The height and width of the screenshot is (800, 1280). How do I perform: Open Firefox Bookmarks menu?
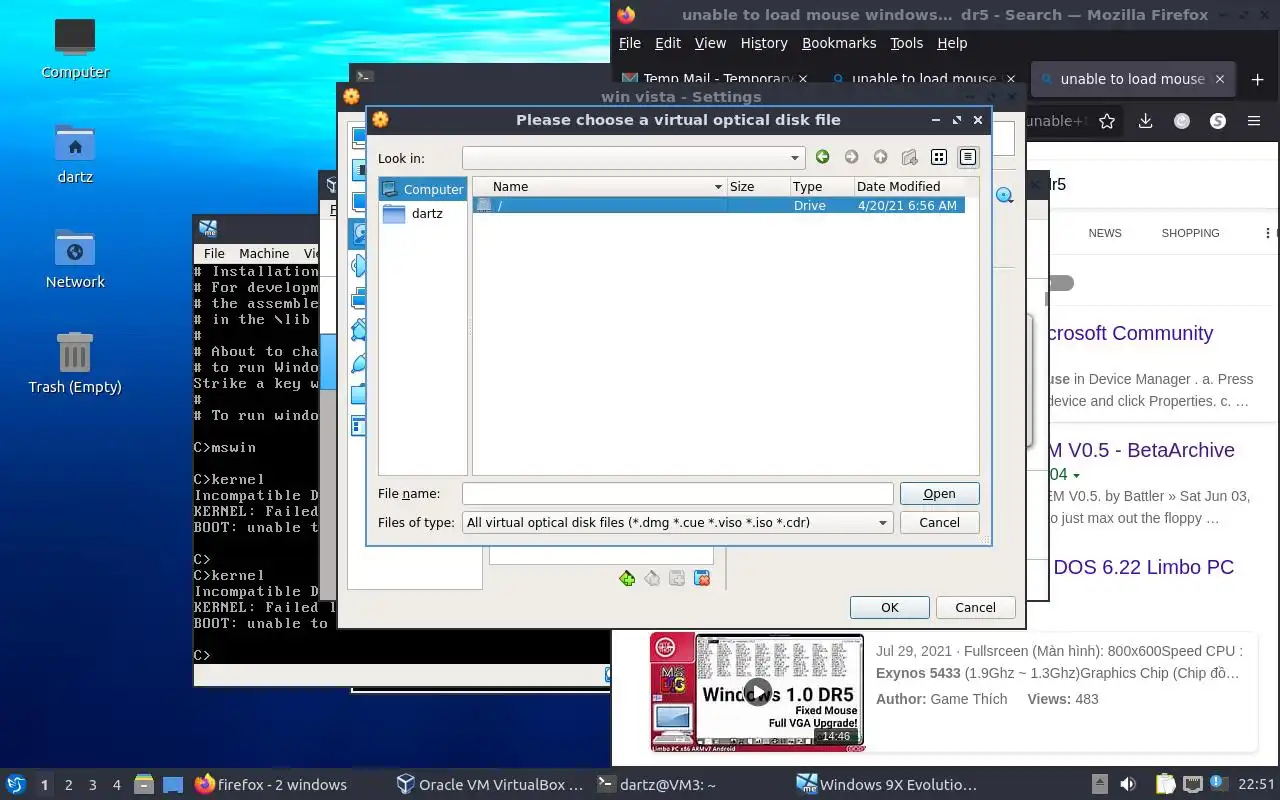click(x=839, y=43)
